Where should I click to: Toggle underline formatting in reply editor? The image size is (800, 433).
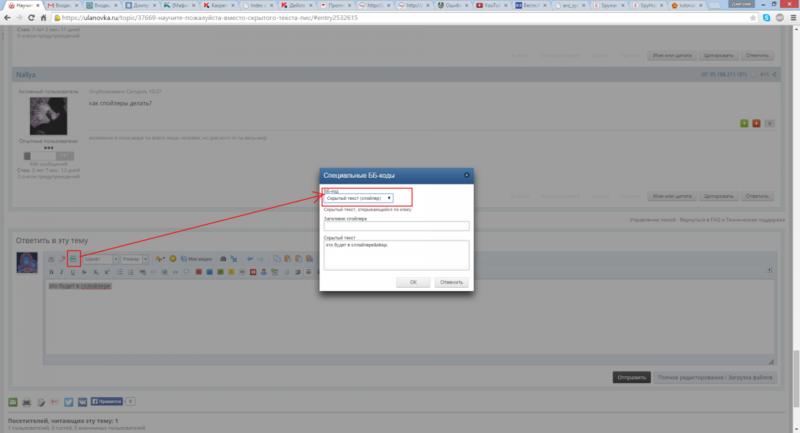[73, 272]
